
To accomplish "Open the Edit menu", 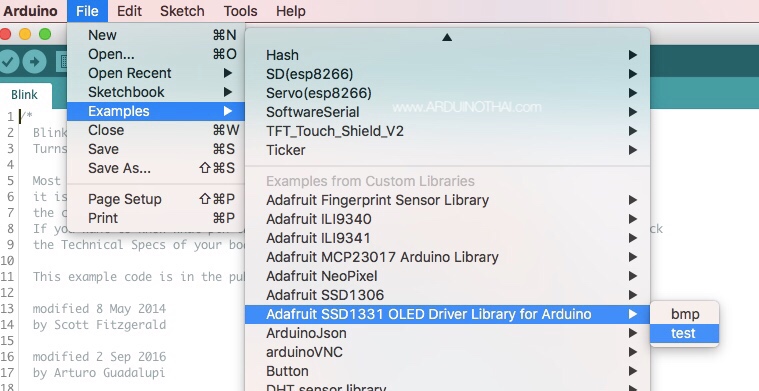I will 129,11.
